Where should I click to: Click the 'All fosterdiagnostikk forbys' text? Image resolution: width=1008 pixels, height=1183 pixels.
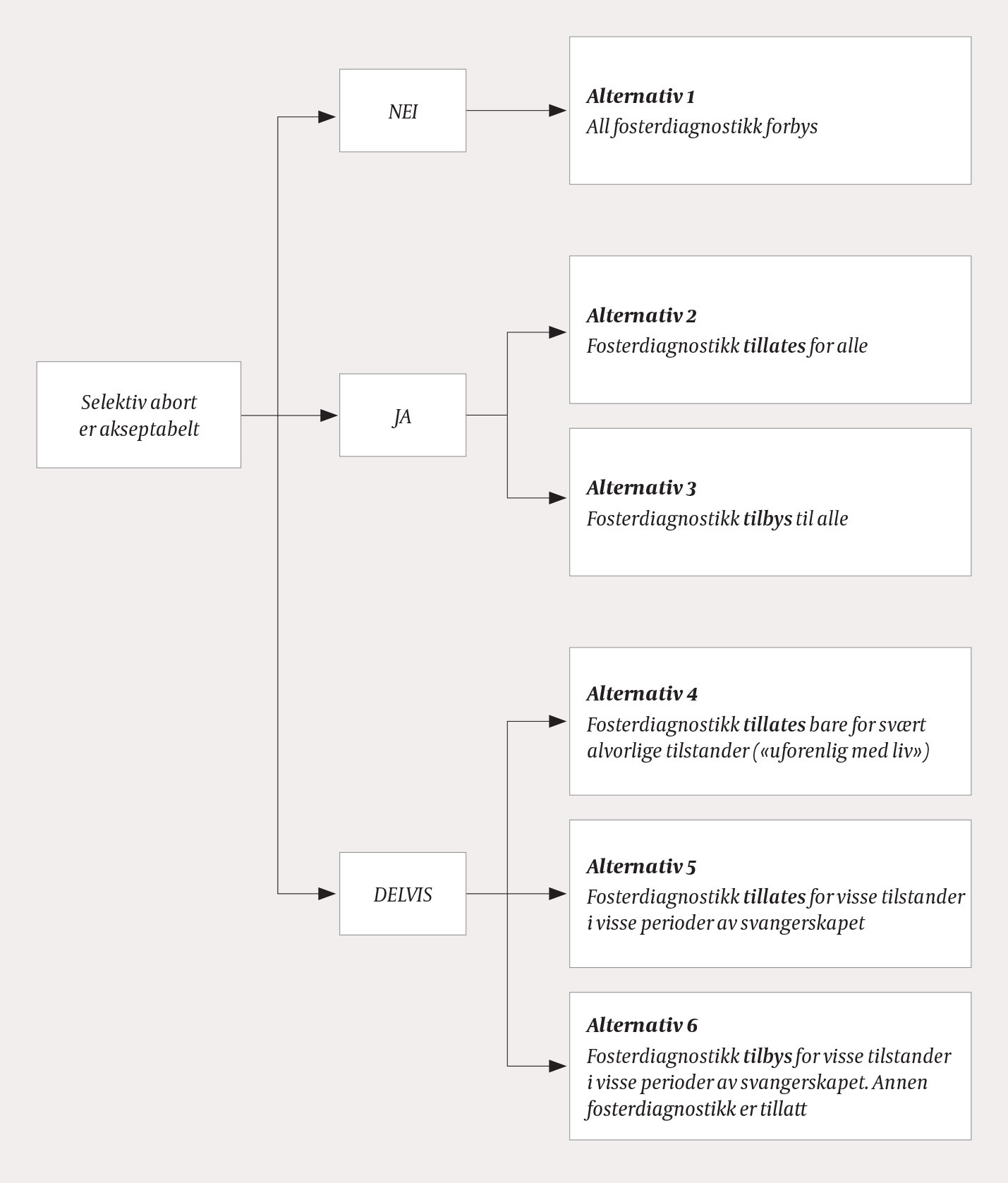click(x=702, y=127)
